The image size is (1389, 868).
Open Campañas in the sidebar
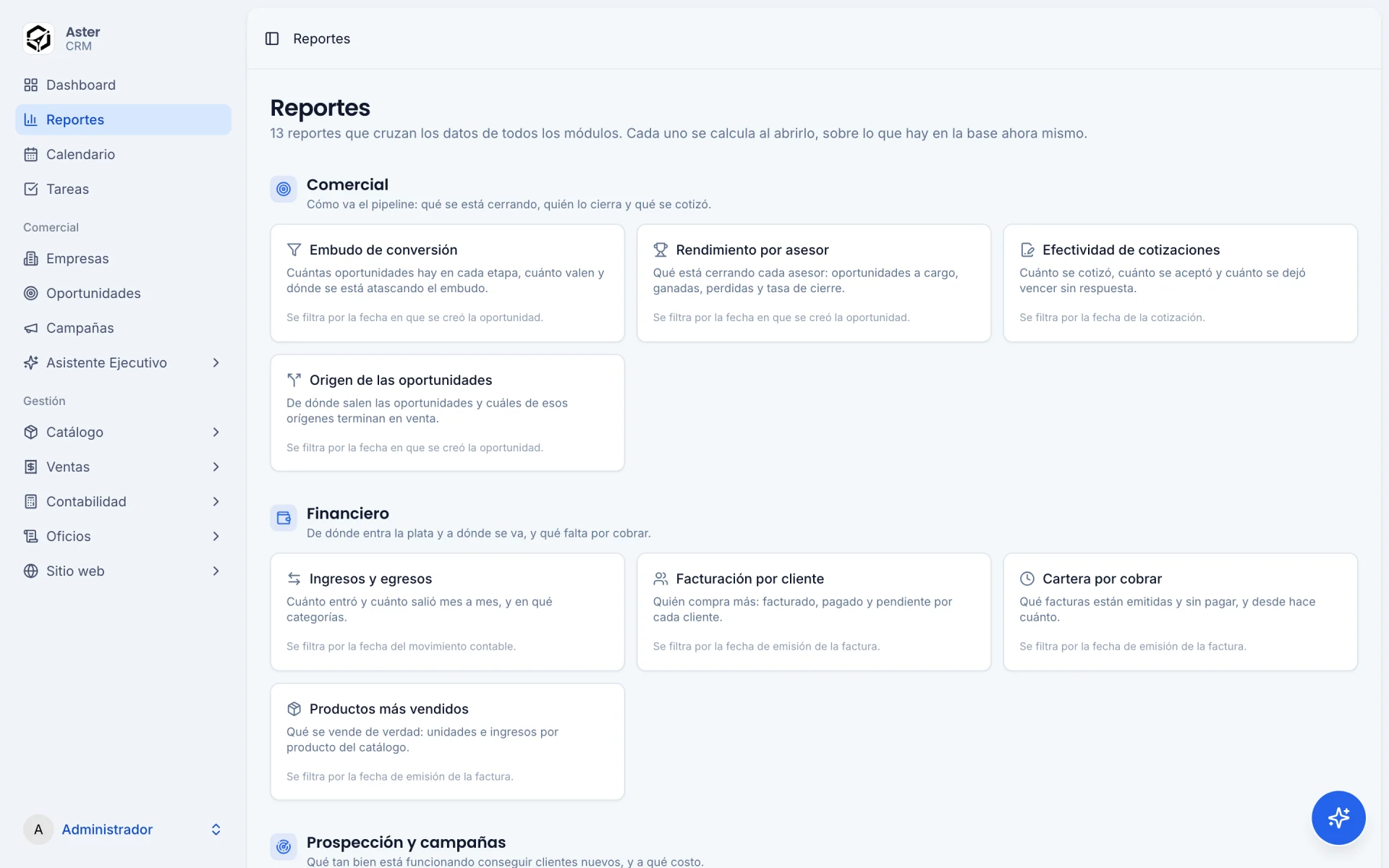123,328
